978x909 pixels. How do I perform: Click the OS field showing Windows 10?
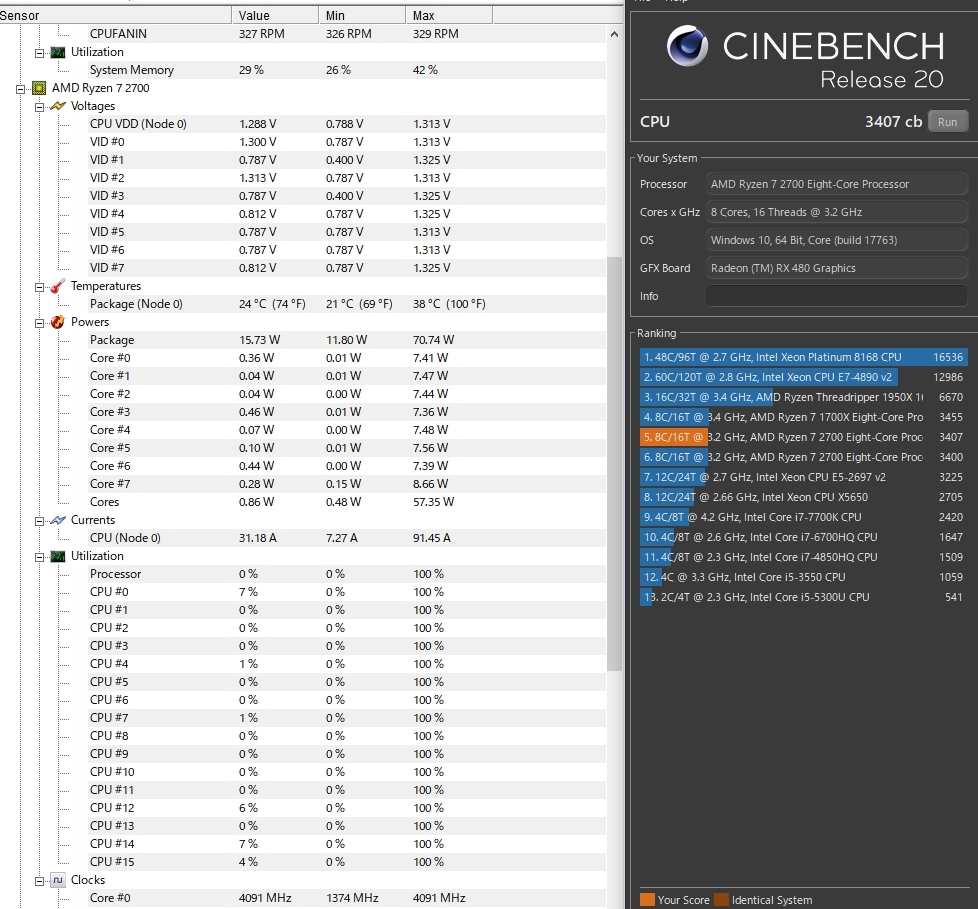[836, 240]
